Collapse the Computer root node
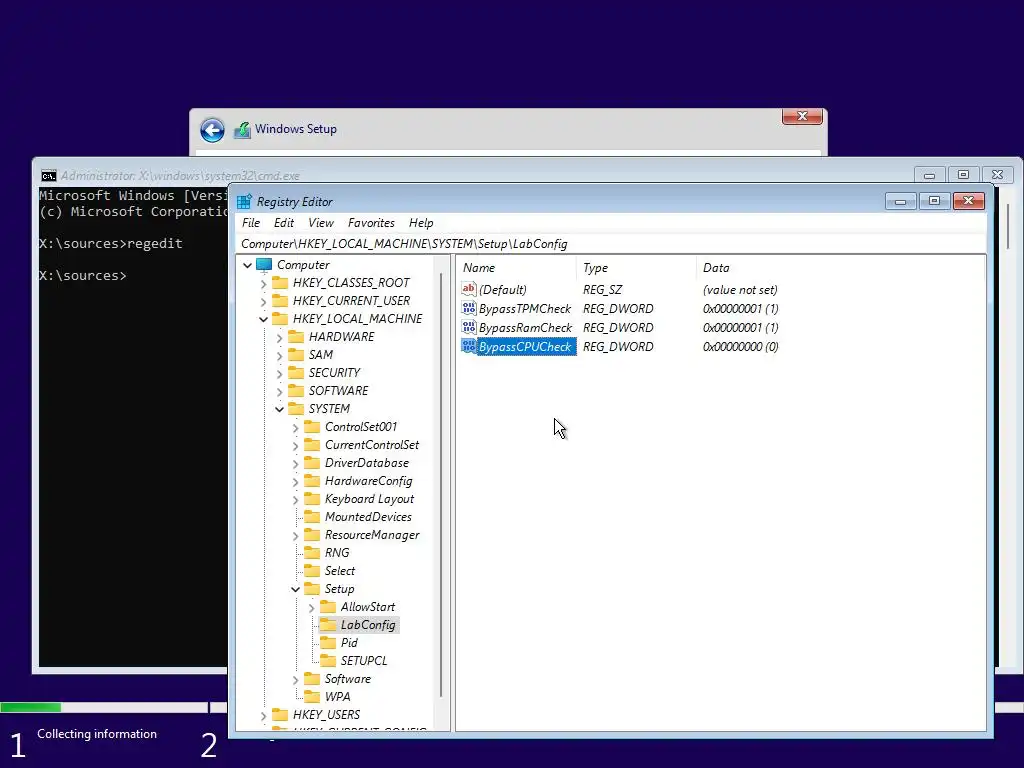Viewport: 1024px width, 768px height. [x=248, y=265]
